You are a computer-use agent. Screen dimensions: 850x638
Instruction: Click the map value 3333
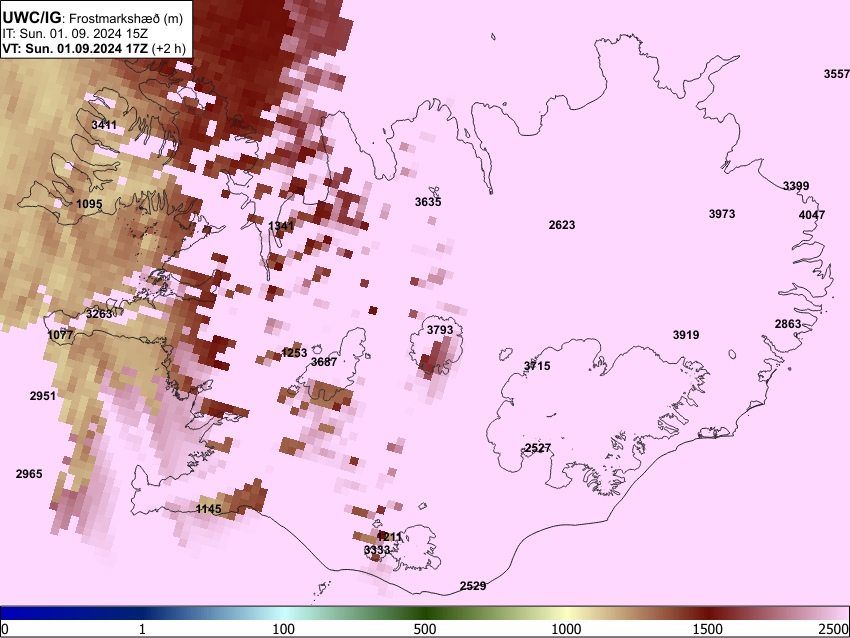click(377, 550)
